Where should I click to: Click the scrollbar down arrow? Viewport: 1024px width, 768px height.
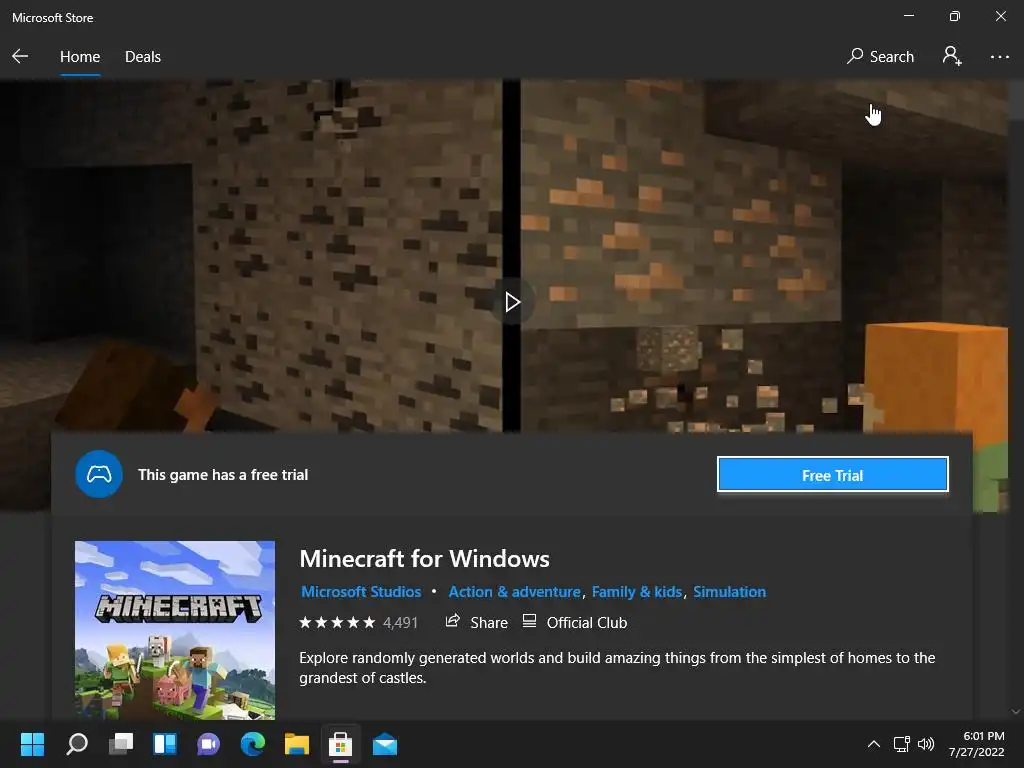1016,711
